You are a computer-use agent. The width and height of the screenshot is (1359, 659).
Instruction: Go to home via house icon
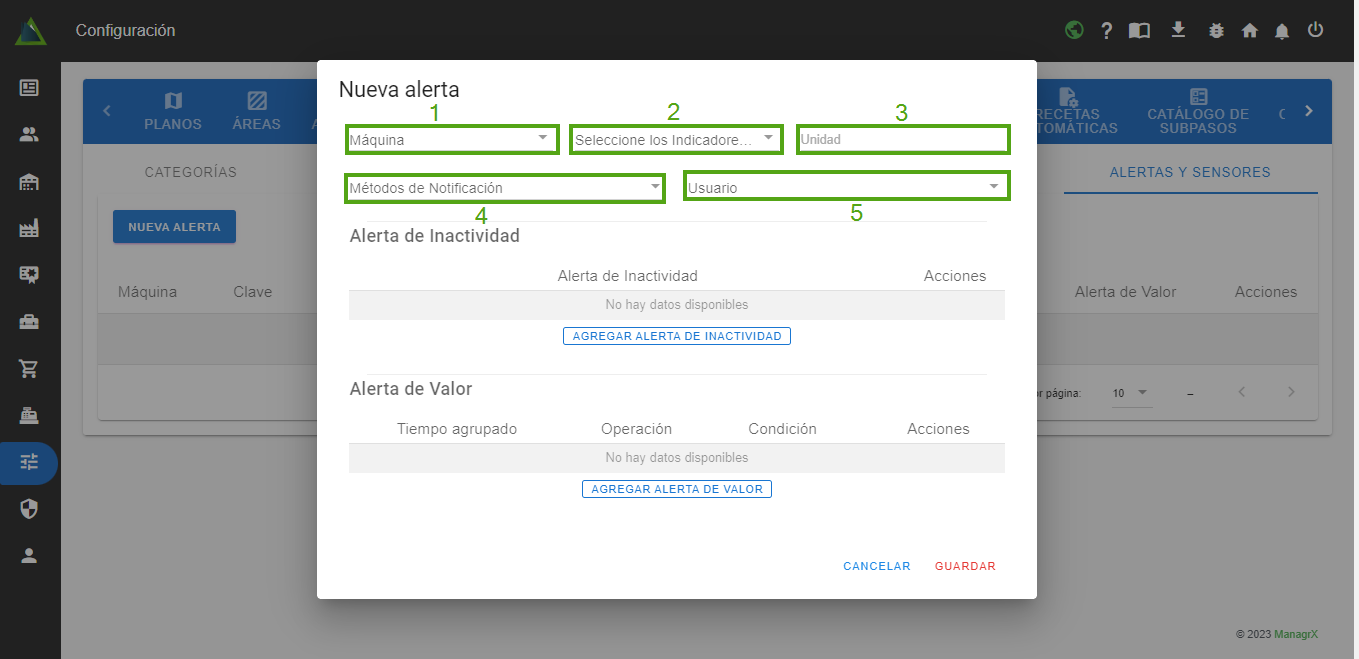click(x=1249, y=31)
